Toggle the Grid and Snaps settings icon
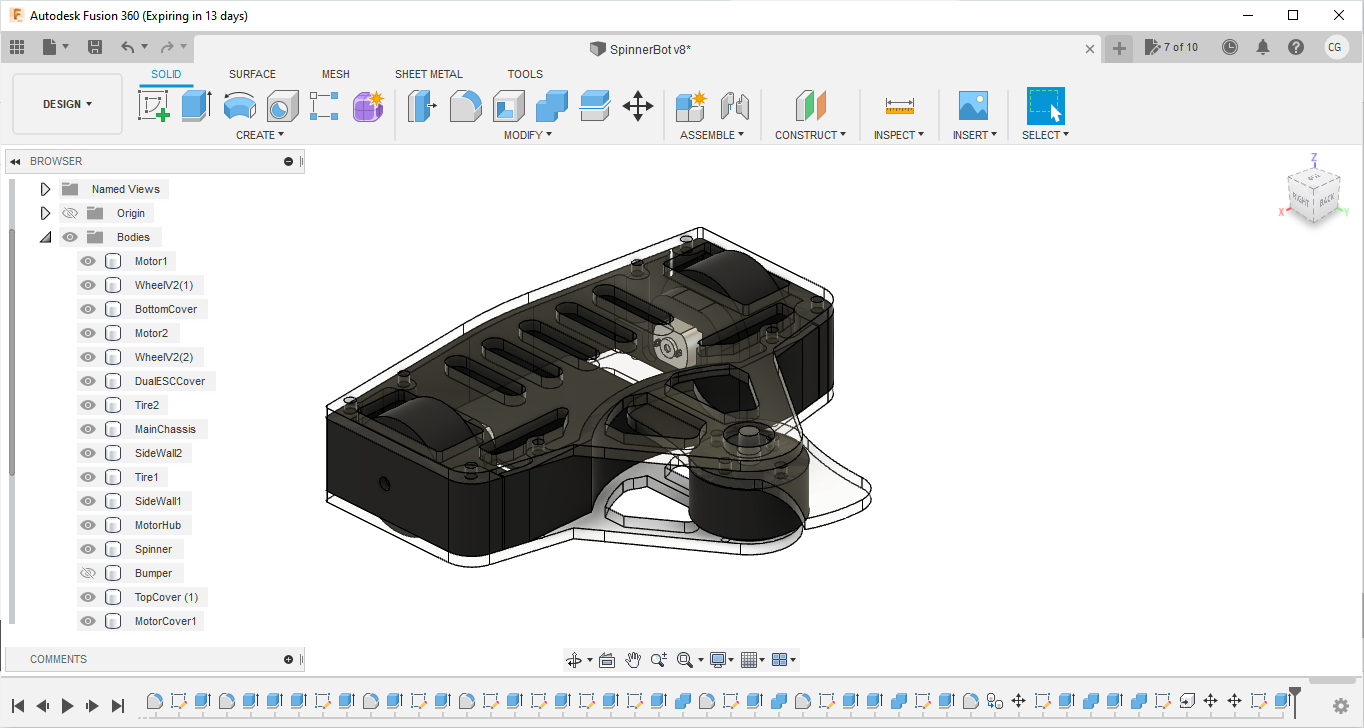Screen dimensions: 1364x728 751,659
